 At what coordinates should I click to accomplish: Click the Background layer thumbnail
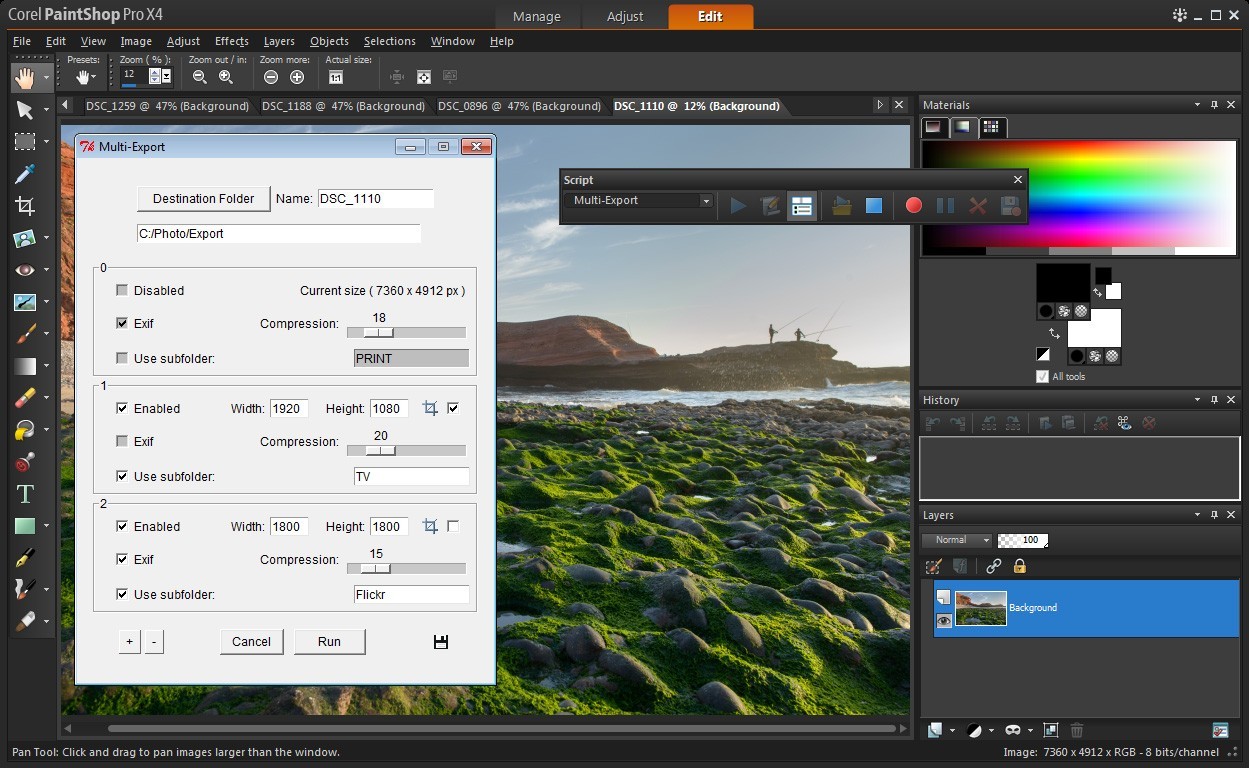979,607
